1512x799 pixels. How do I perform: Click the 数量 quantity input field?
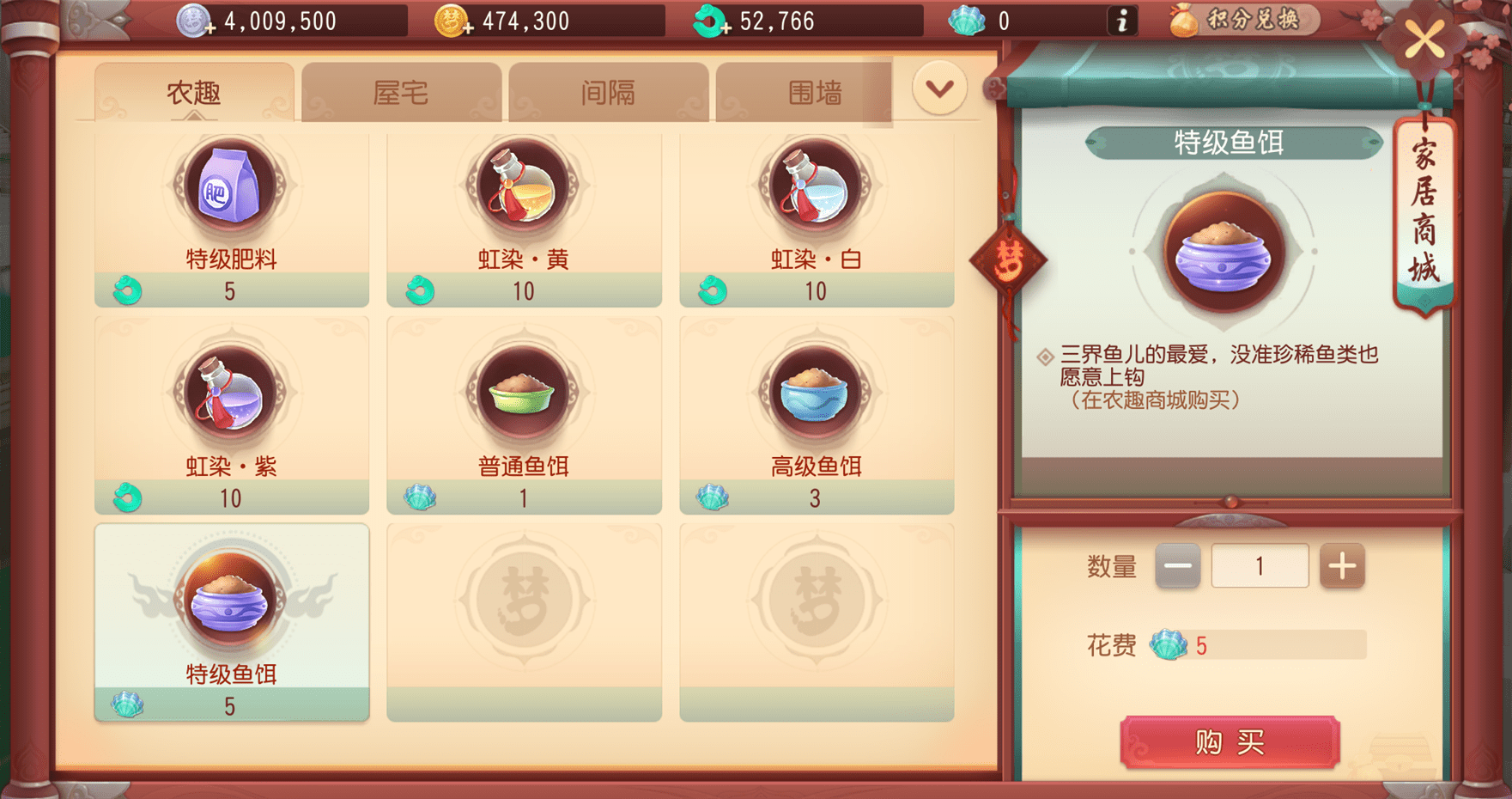[1260, 566]
